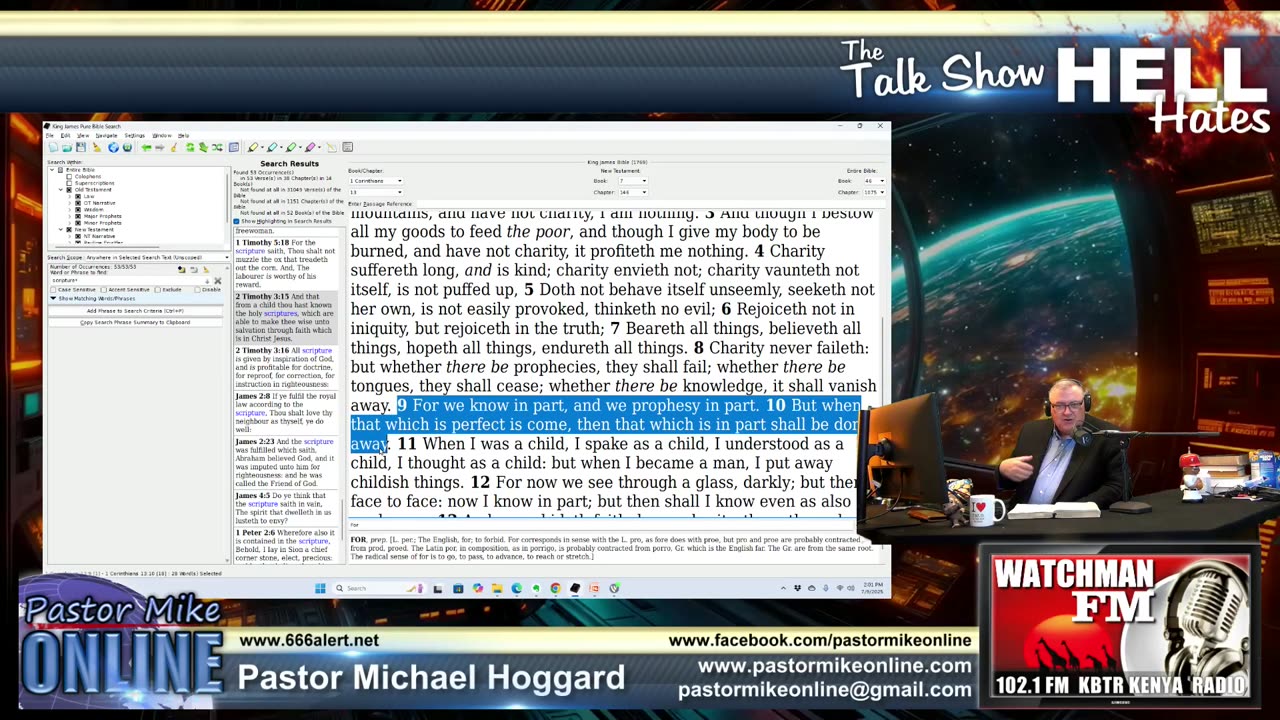1280x720 pixels.
Task: Open the Help menu
Action: point(183,135)
